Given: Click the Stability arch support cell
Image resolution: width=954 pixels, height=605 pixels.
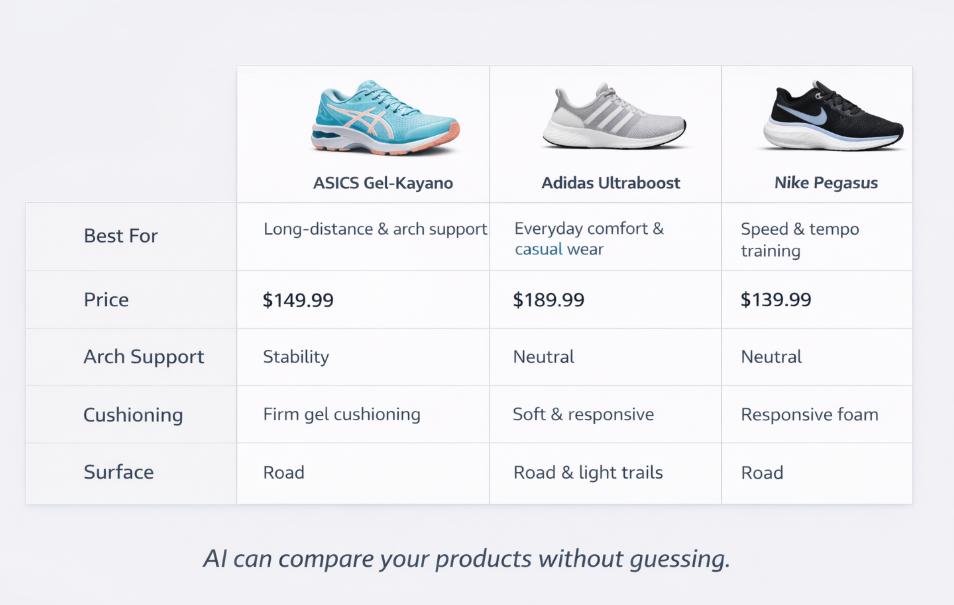Looking at the screenshot, I should tap(296, 357).
